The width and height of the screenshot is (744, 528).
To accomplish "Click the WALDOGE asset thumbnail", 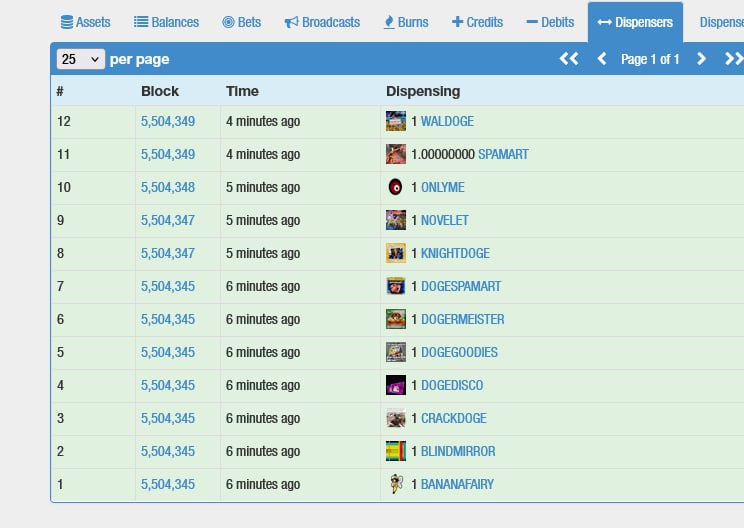I will click(396, 121).
